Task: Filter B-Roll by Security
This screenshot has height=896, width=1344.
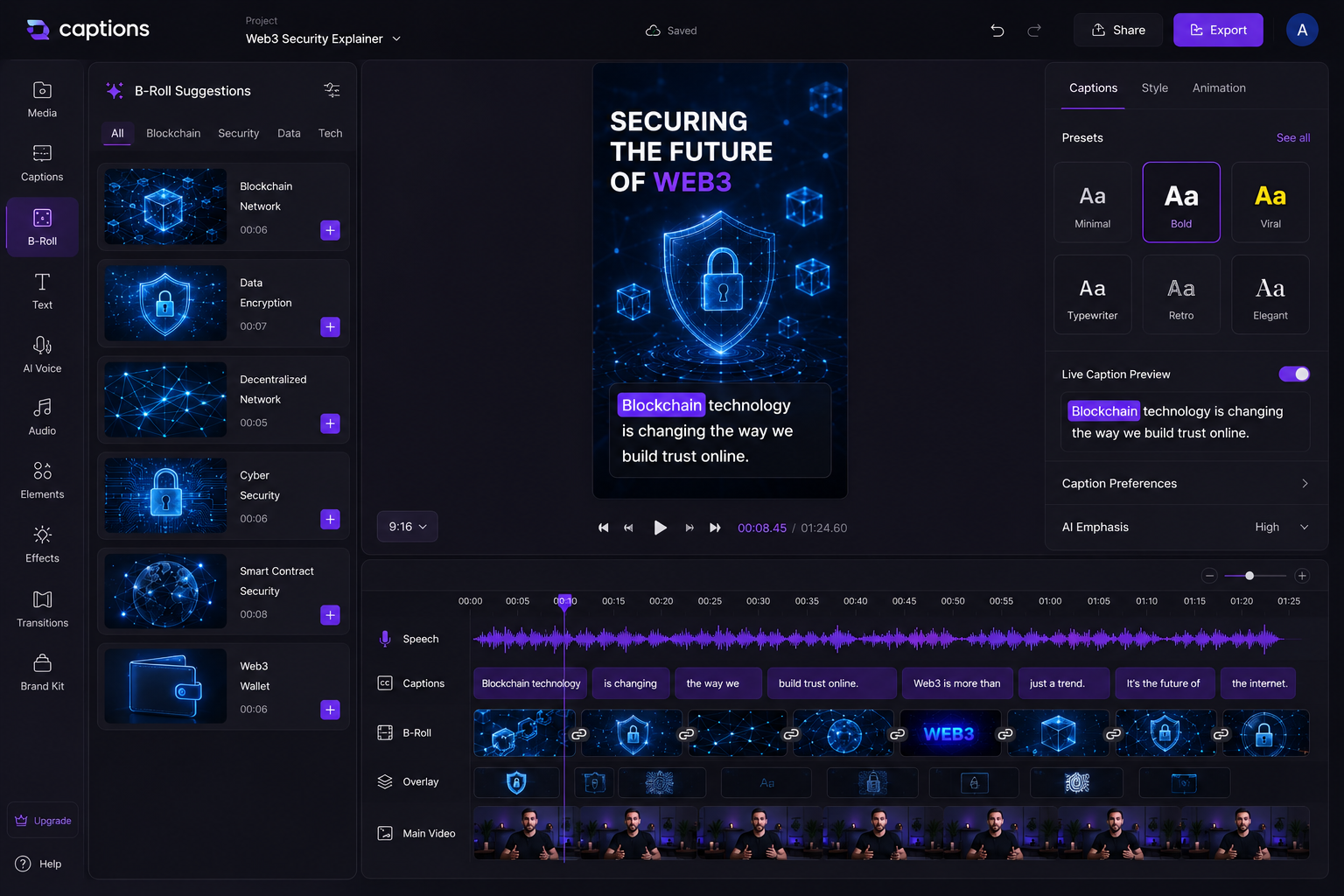Action: pos(238,133)
